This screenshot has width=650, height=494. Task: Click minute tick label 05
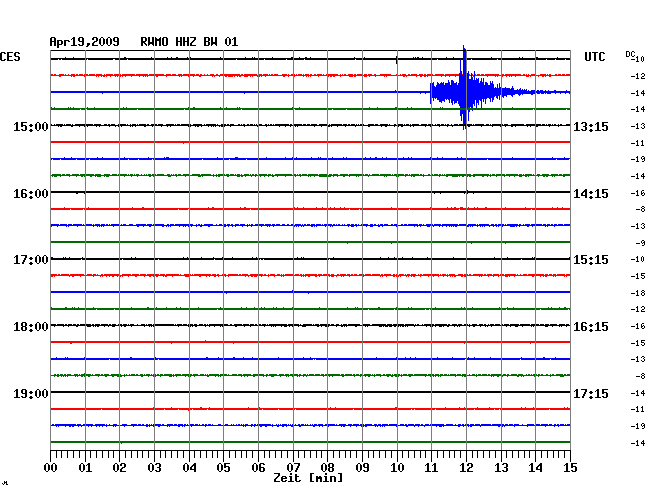click(223, 467)
